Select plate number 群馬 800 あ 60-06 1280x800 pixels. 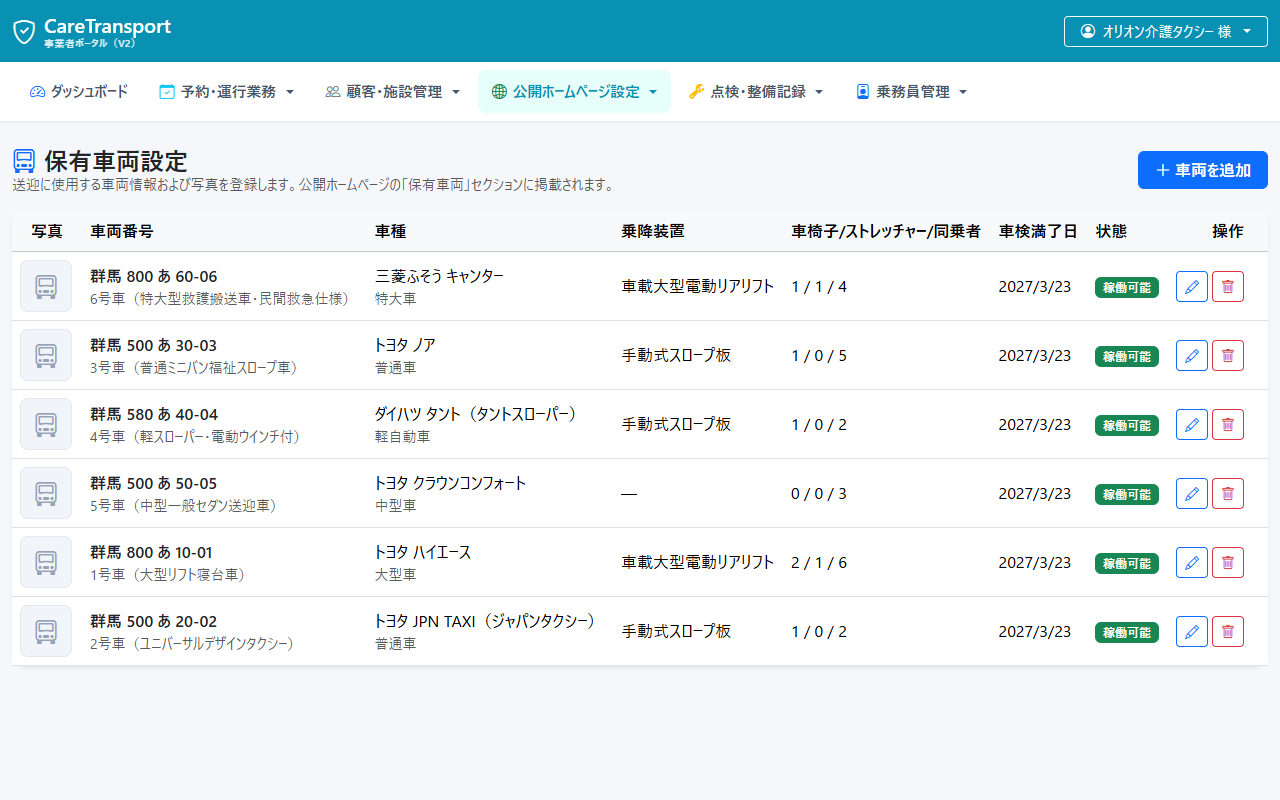(x=153, y=277)
